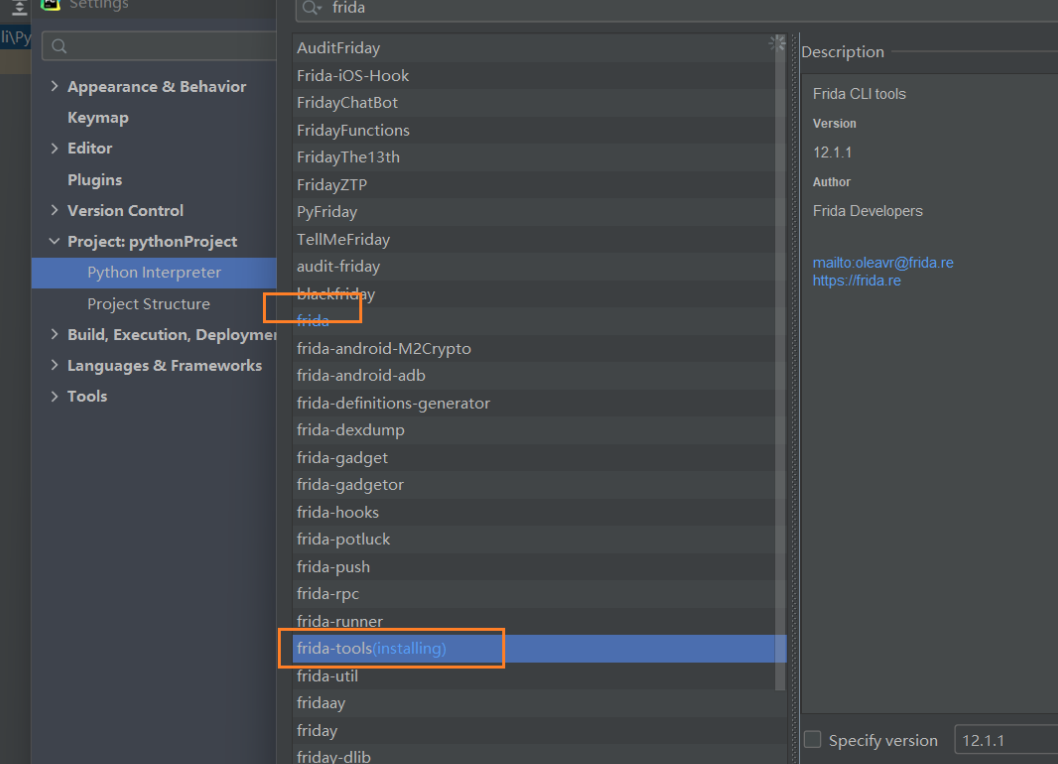Click the Description panel title
This screenshot has height=764, width=1058.
pyautogui.click(x=842, y=52)
